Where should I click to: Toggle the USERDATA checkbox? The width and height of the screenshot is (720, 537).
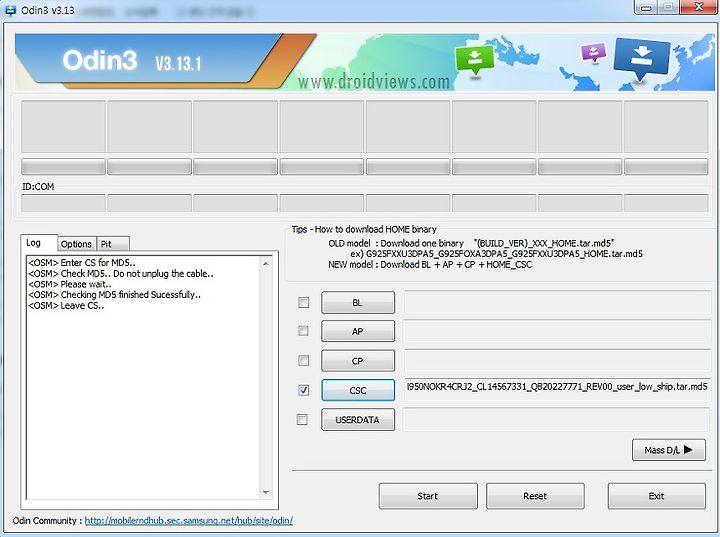pyautogui.click(x=303, y=419)
